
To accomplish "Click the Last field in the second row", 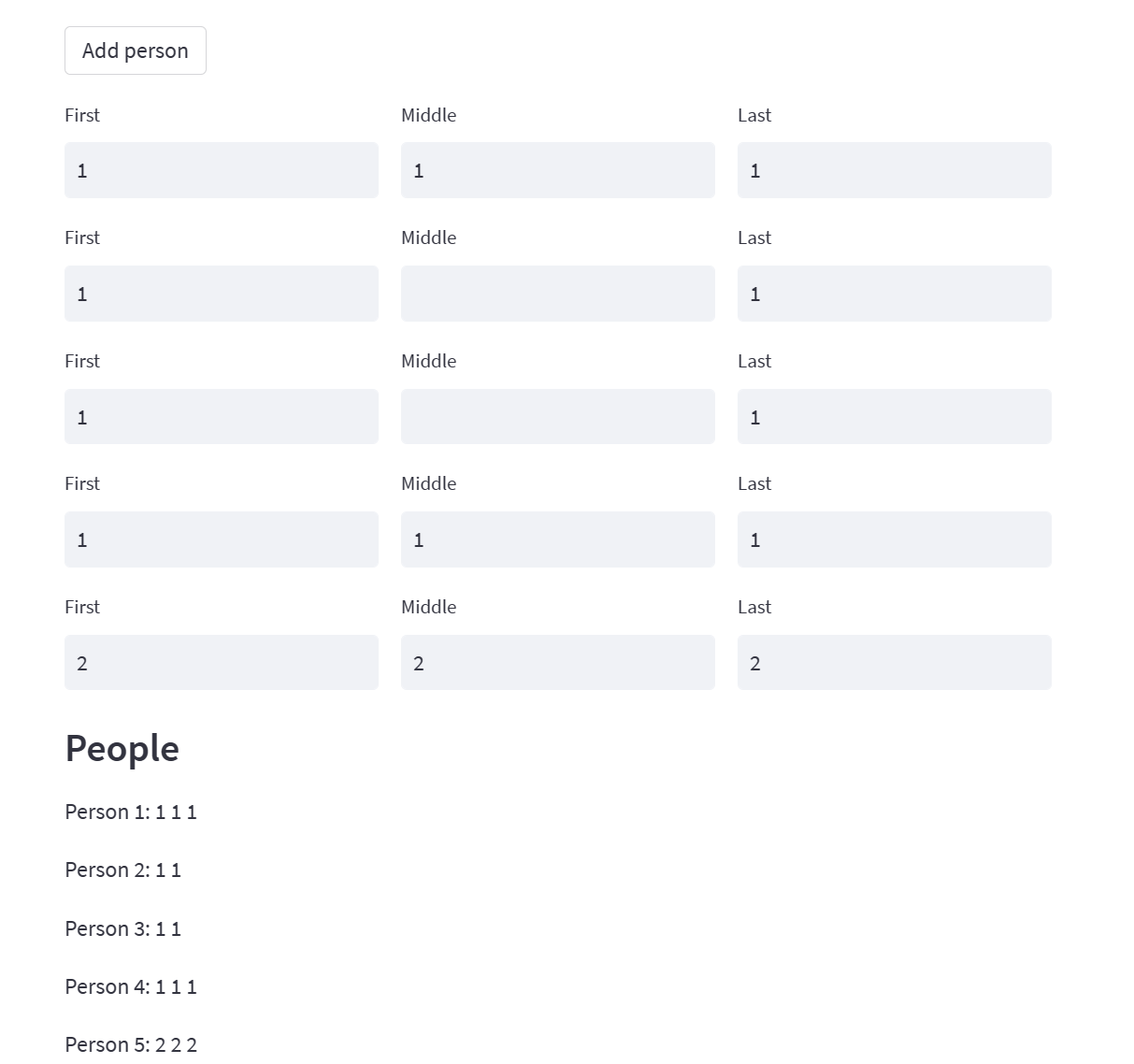I will [895, 294].
